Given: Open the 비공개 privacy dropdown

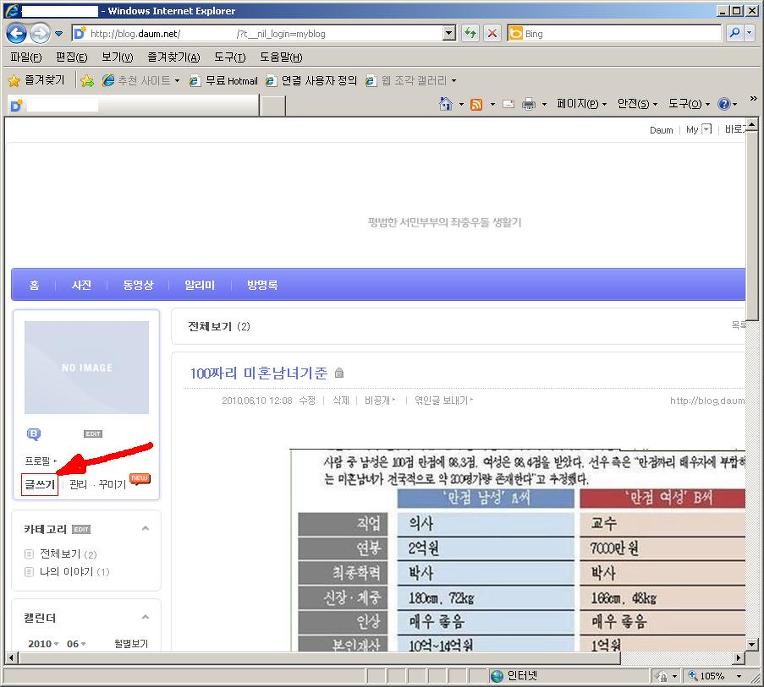Looking at the screenshot, I should click(x=380, y=401).
